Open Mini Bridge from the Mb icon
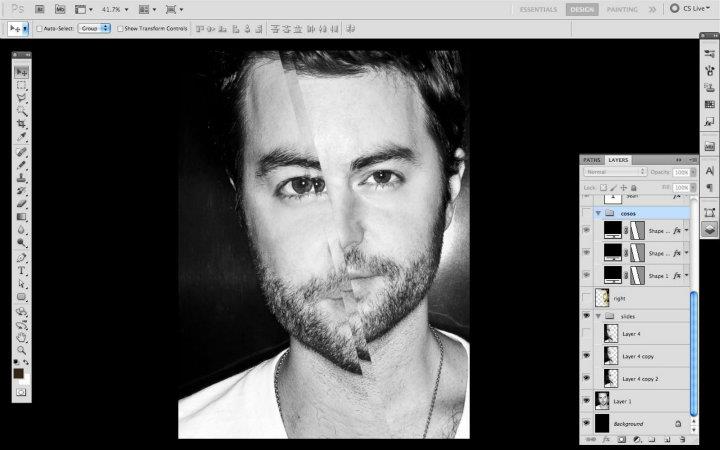This screenshot has height=450, width=720. [60, 9]
